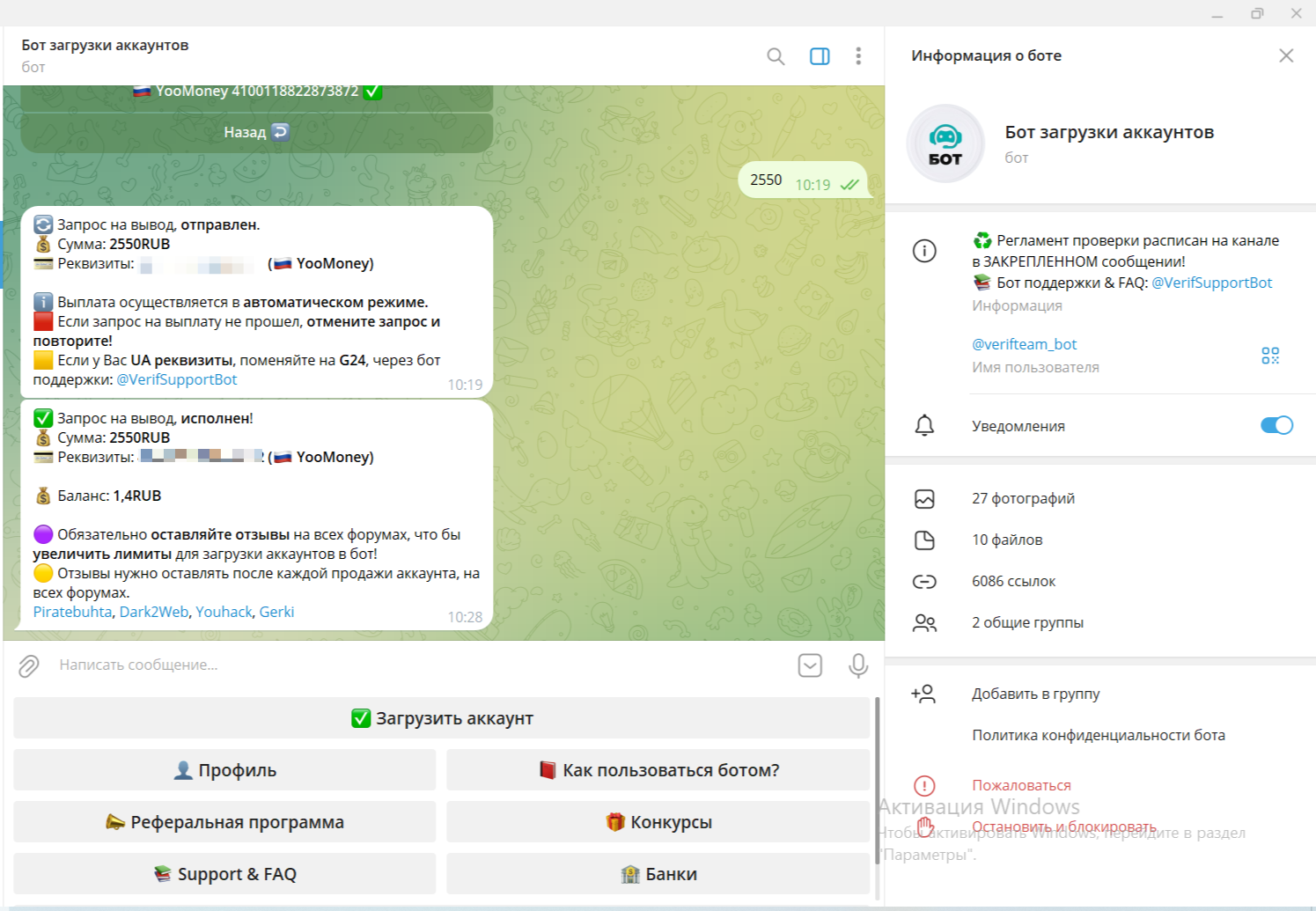Toggle the notifications switch off
The image size is (1316, 911).
pyautogui.click(x=1276, y=426)
